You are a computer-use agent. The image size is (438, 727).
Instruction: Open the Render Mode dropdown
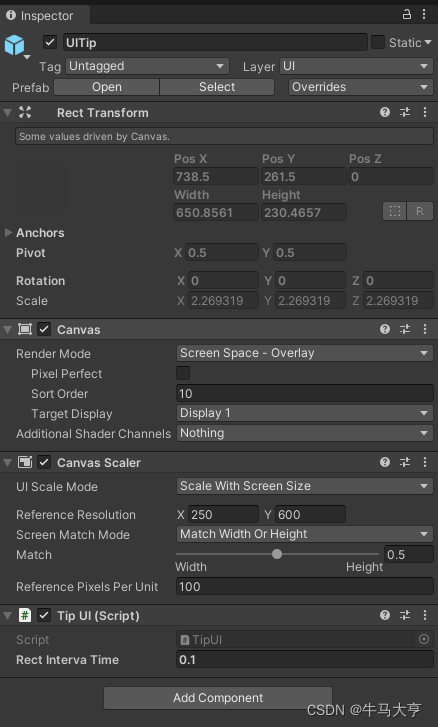click(x=305, y=353)
